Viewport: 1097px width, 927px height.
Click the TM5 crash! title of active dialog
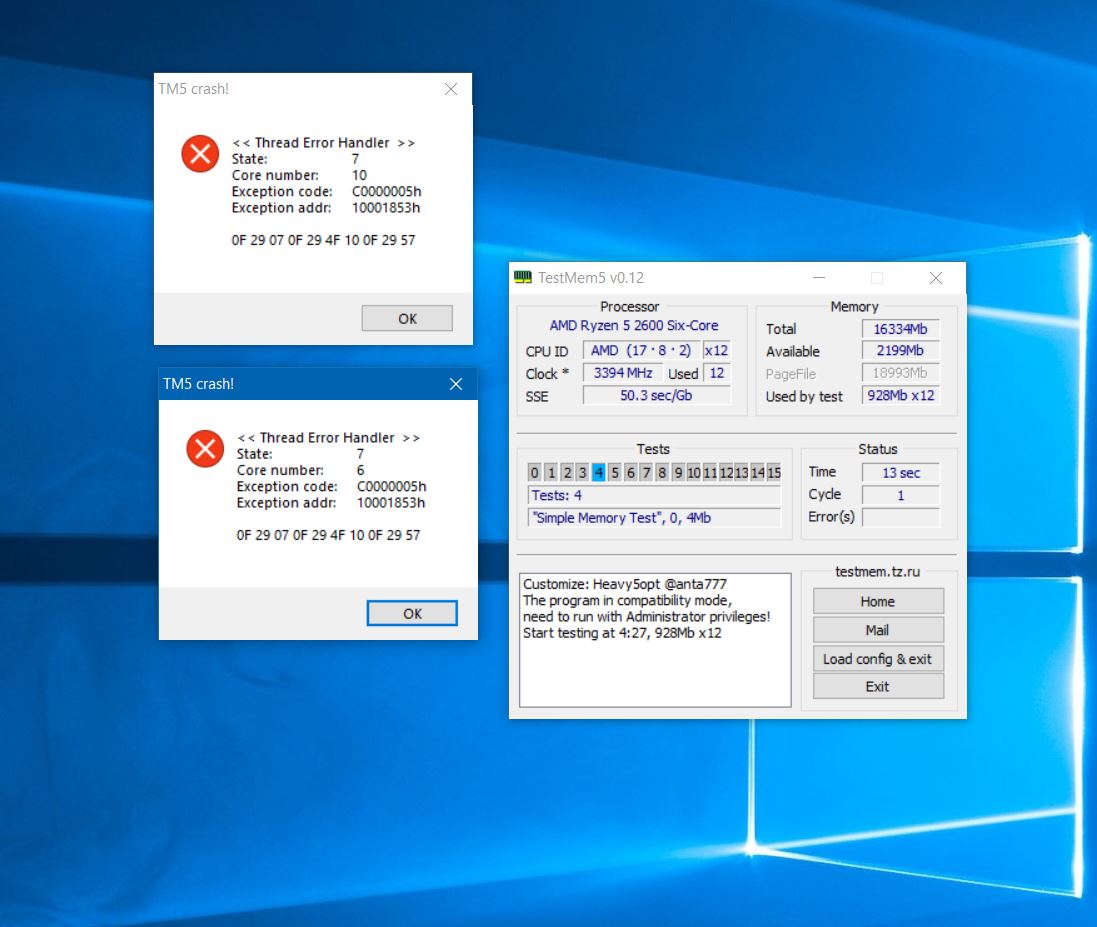[x=199, y=384]
